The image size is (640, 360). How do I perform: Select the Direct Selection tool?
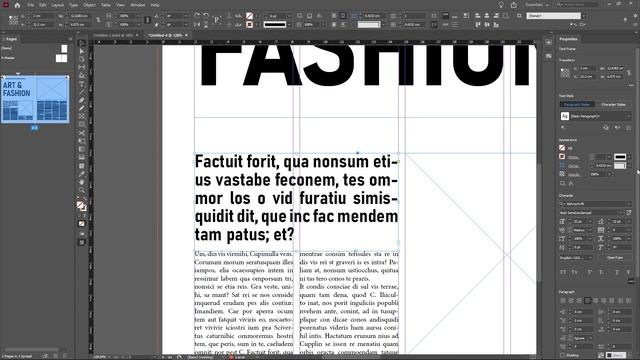pyautogui.click(x=82, y=51)
